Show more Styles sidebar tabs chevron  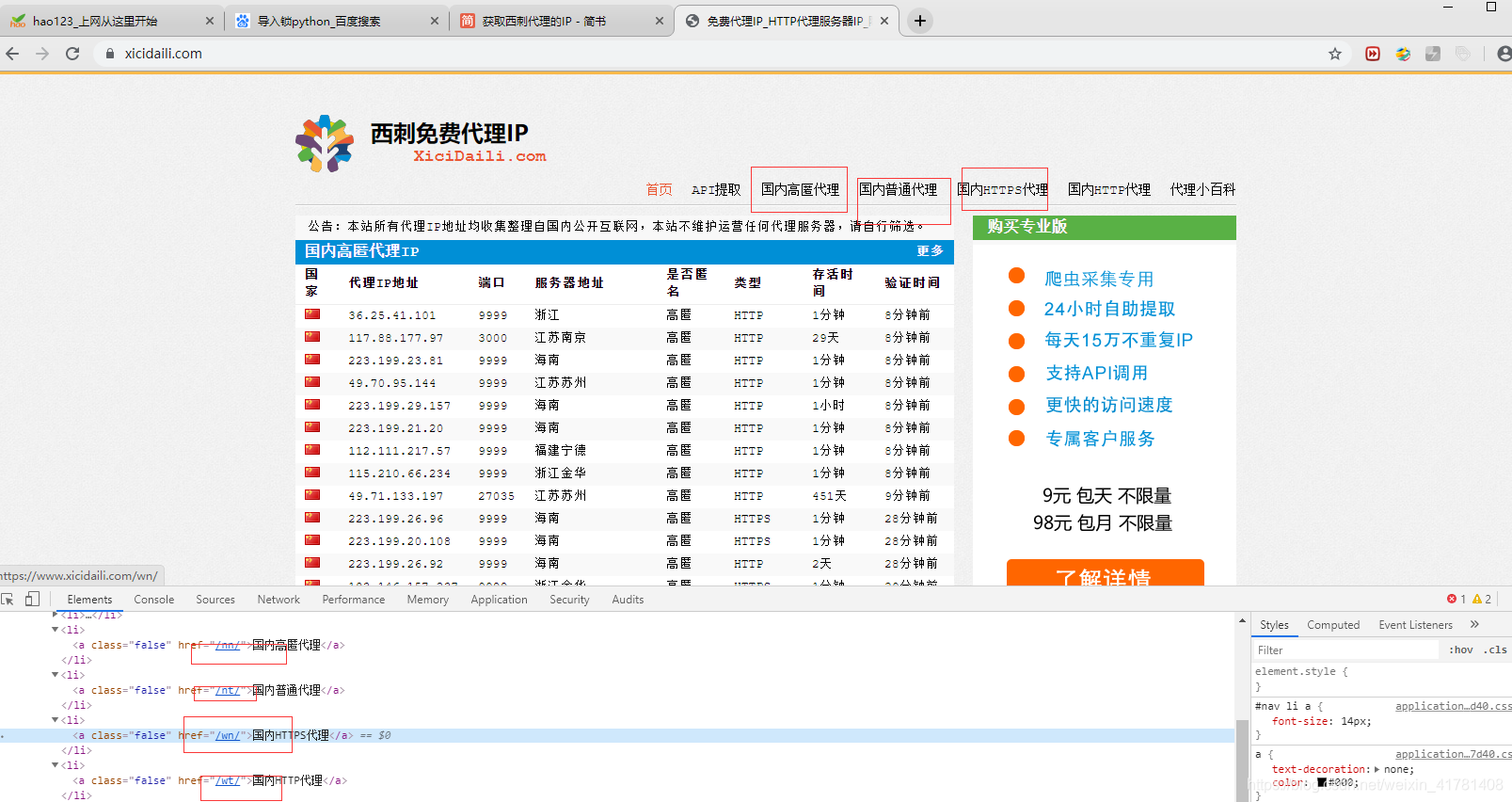tap(1474, 624)
